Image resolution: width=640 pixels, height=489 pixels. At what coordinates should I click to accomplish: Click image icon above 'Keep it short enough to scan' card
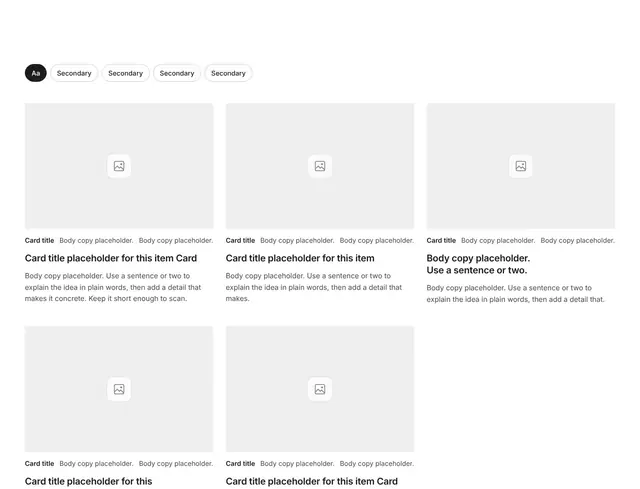click(119, 166)
